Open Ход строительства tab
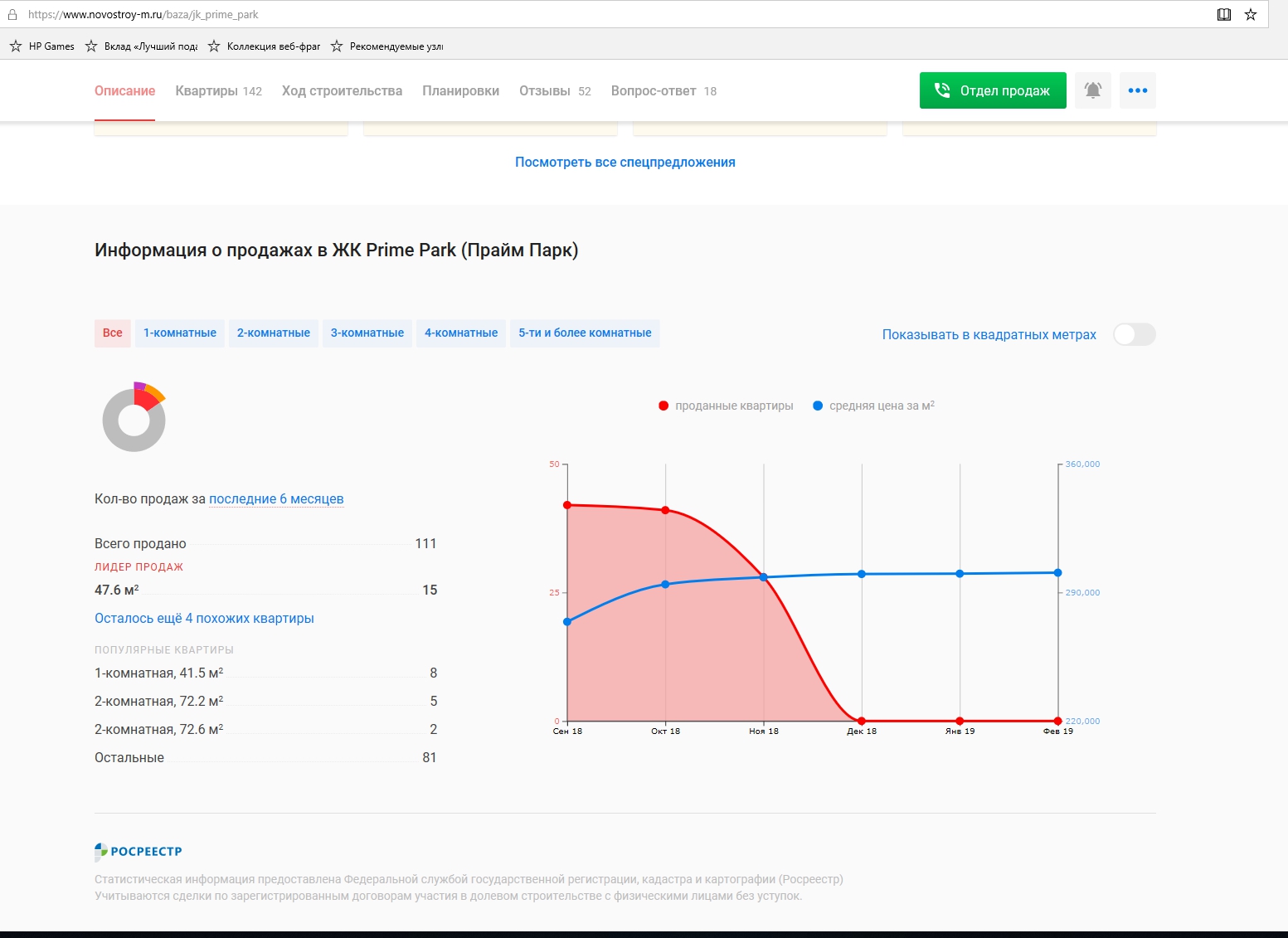The width and height of the screenshot is (1288, 938). point(342,91)
